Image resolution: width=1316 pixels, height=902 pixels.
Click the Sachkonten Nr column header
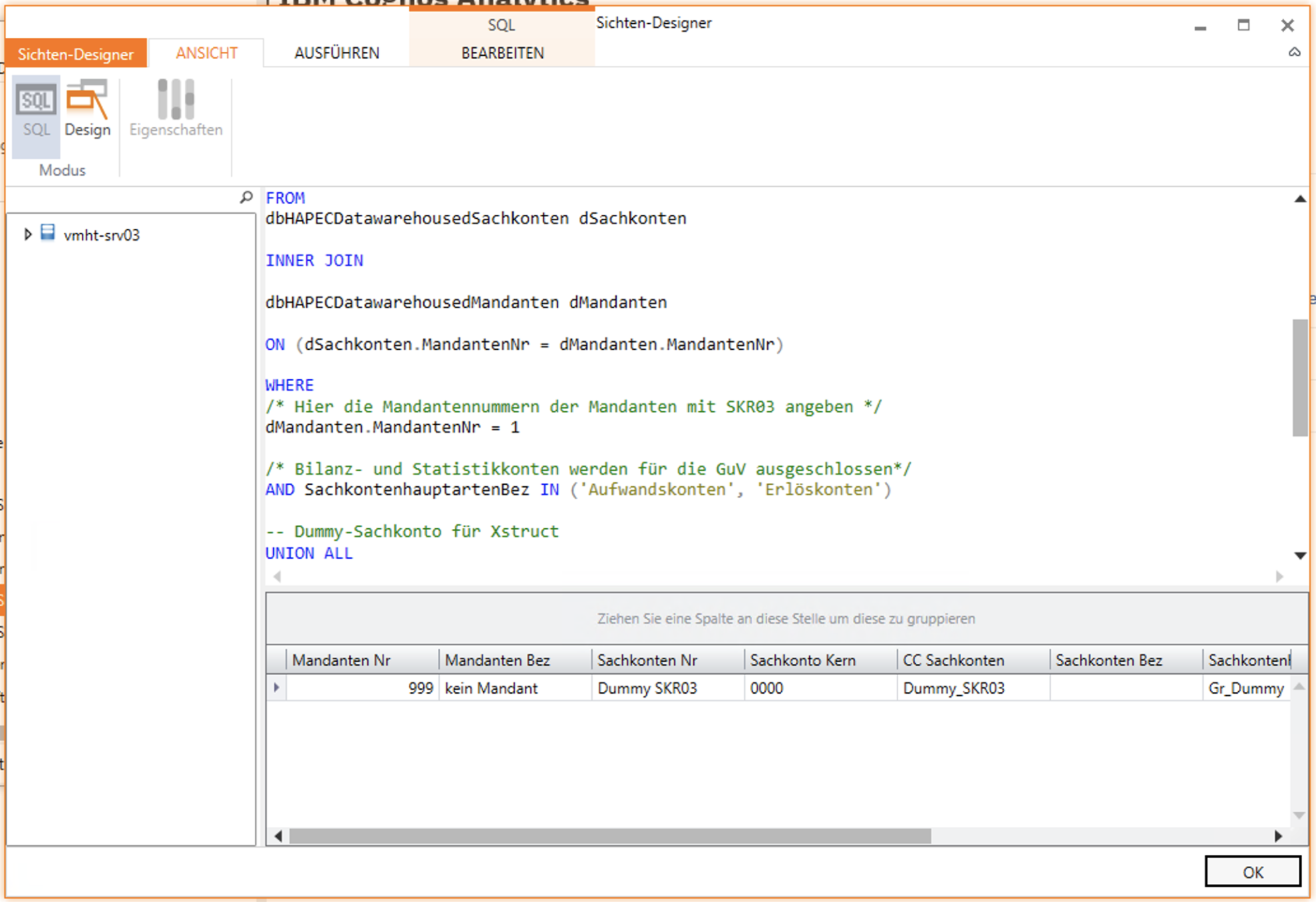647,660
